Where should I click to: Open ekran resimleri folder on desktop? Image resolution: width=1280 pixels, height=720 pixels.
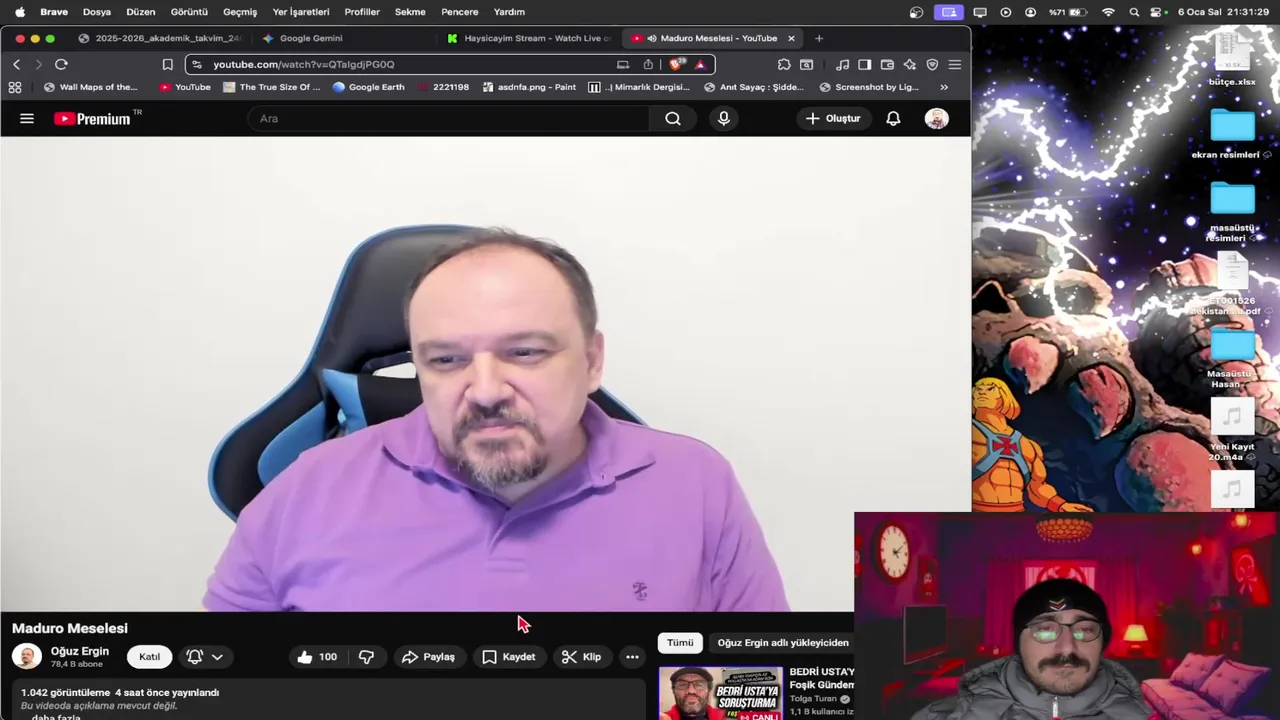1232,134
